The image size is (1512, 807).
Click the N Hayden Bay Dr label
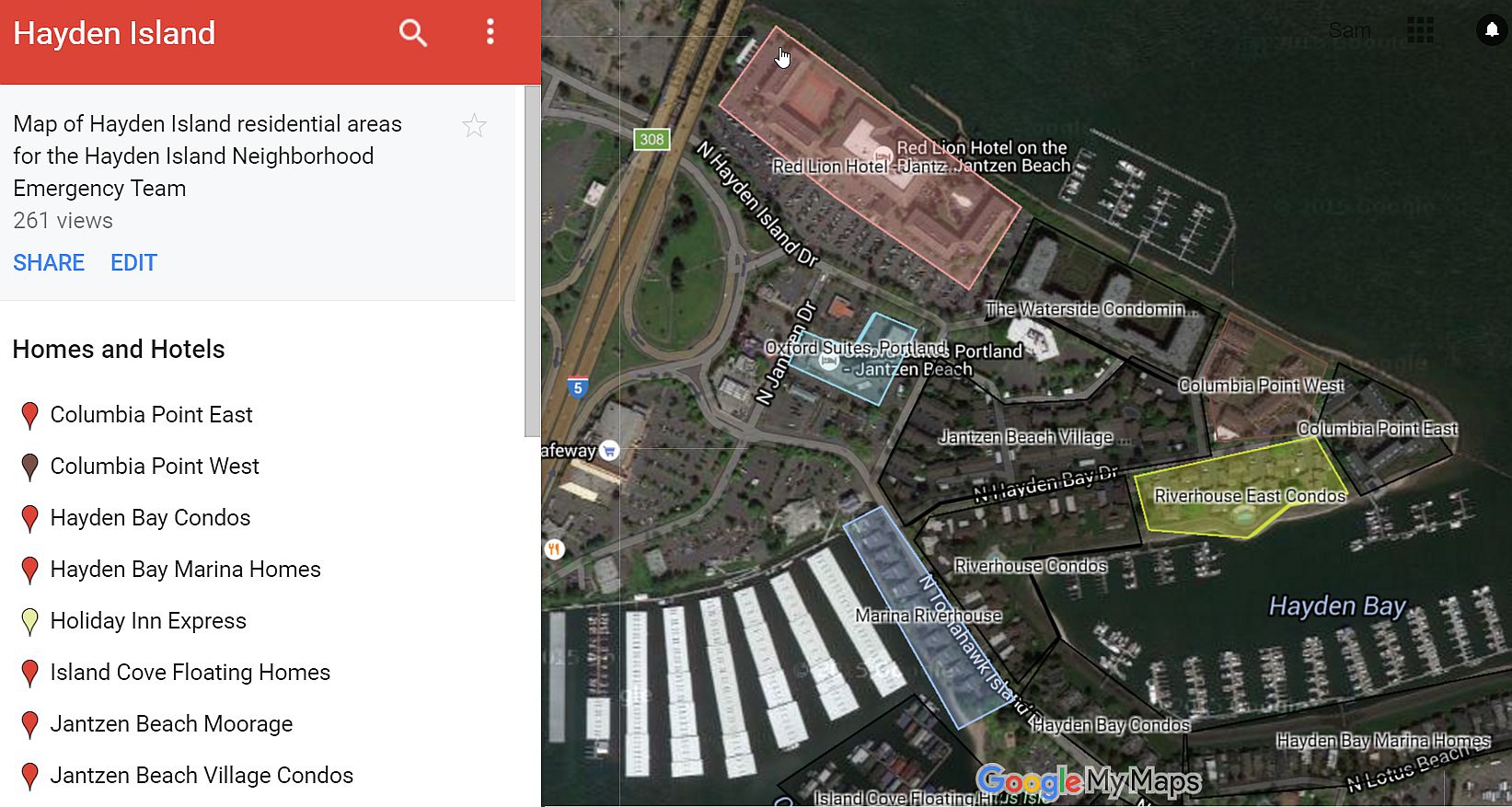click(1045, 484)
